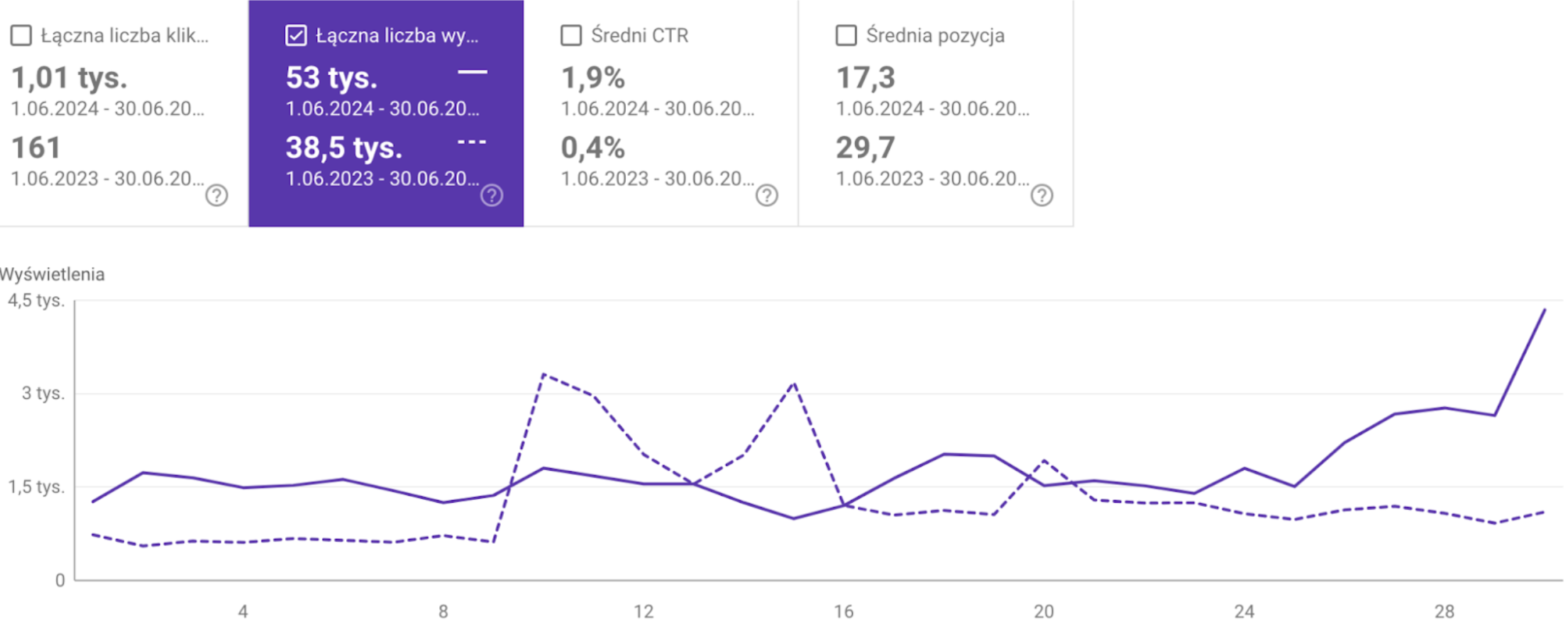1568x624 pixels.
Task: Click solid line legend marker beside 53 tys.
Action: tap(472, 72)
